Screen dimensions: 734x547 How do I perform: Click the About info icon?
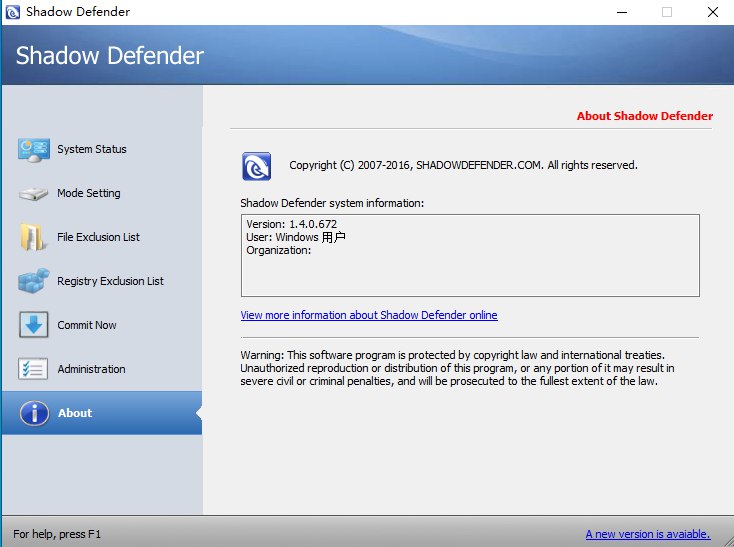tap(34, 413)
